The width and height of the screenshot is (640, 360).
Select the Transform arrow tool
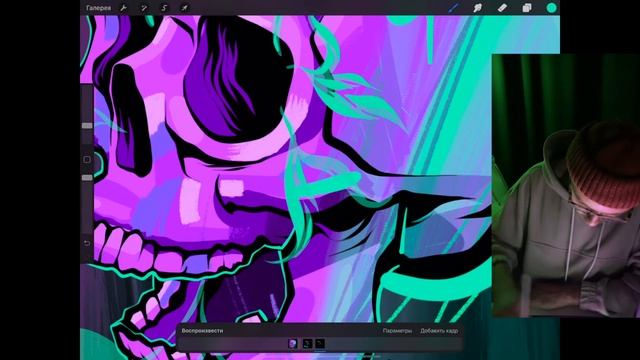click(184, 8)
